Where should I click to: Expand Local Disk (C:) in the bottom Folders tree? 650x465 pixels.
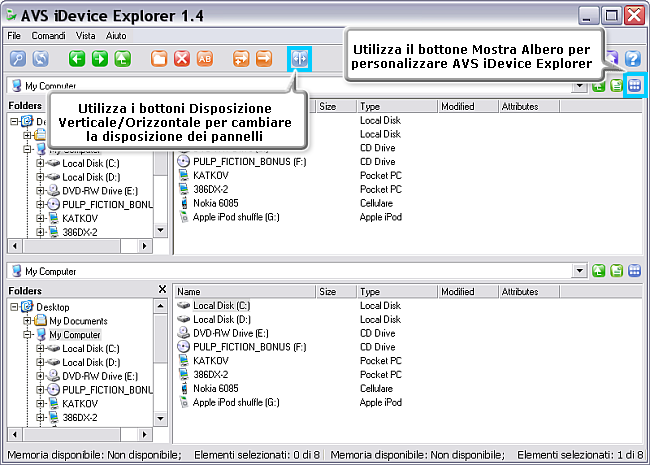(x=40, y=349)
